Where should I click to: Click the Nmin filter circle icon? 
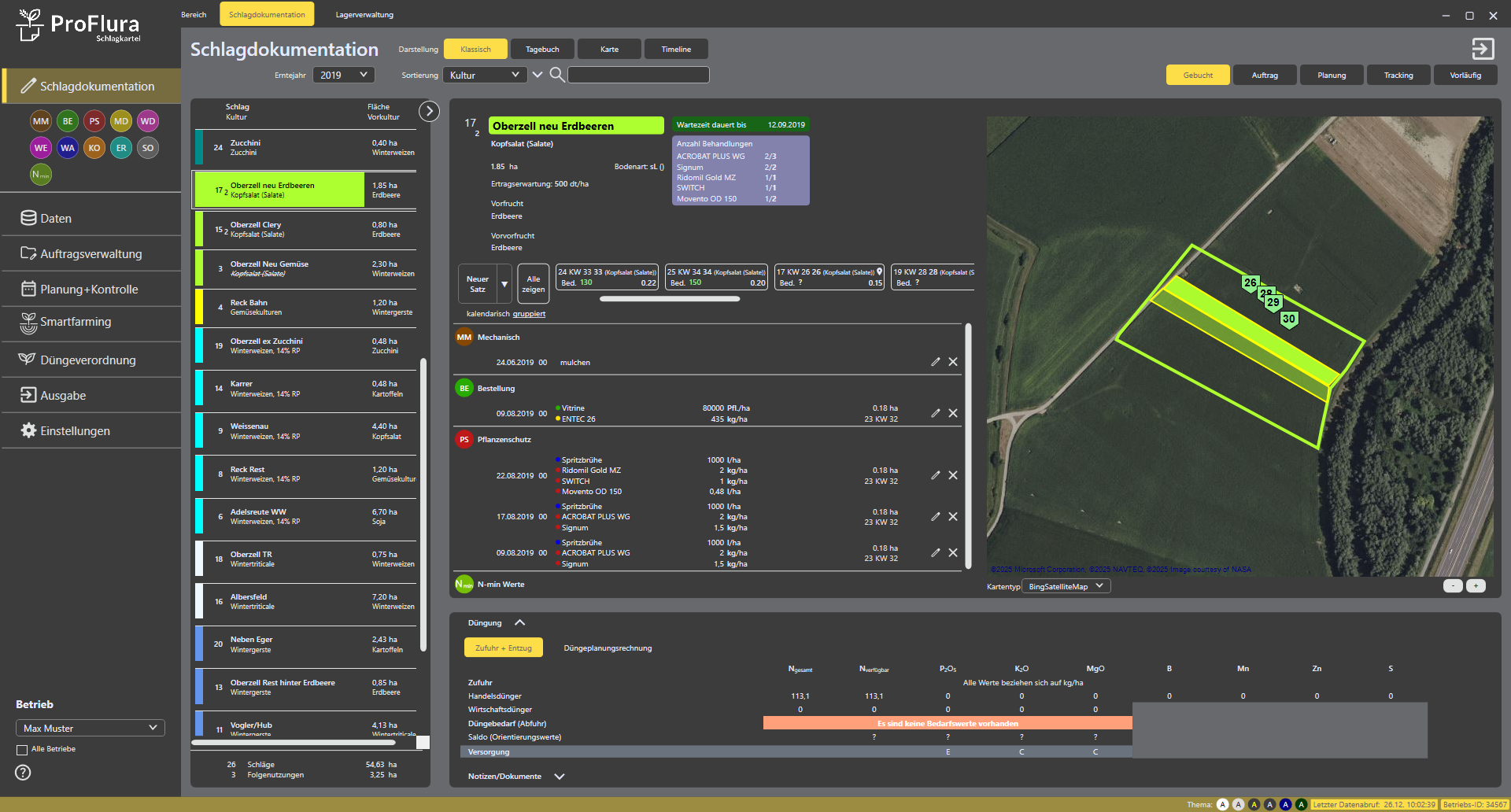click(41, 175)
